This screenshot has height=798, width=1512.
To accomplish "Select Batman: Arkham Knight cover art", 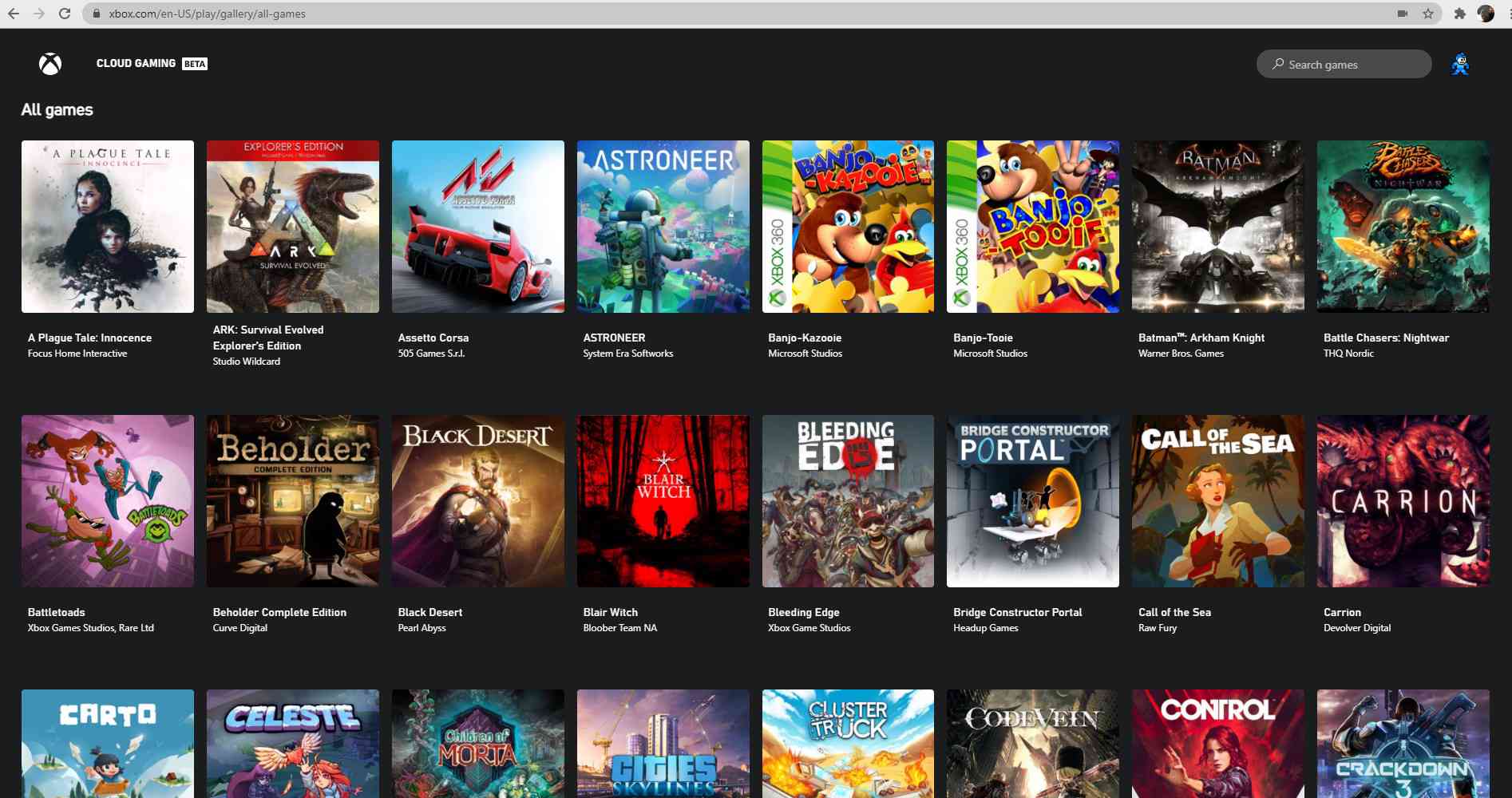I will click(1218, 227).
